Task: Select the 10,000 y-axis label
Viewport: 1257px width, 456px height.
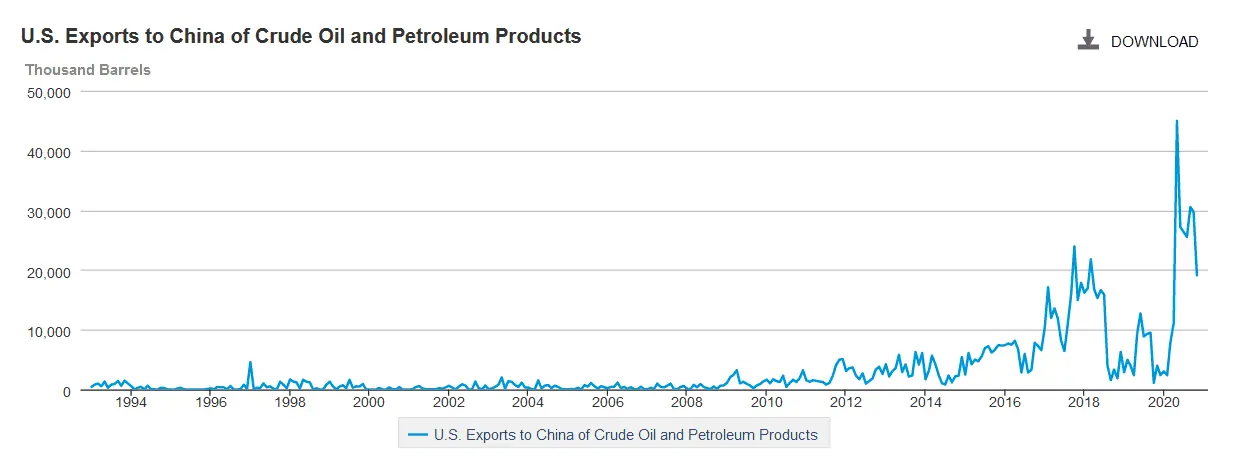Action: pos(47,331)
